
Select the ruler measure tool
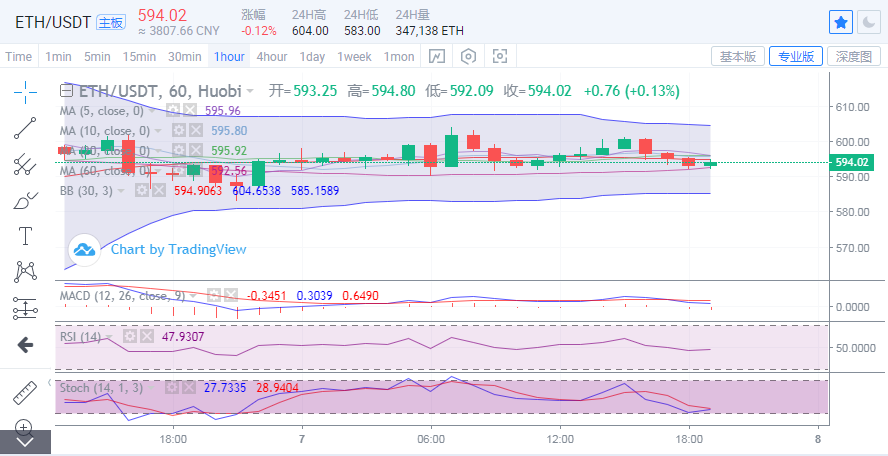(26, 392)
